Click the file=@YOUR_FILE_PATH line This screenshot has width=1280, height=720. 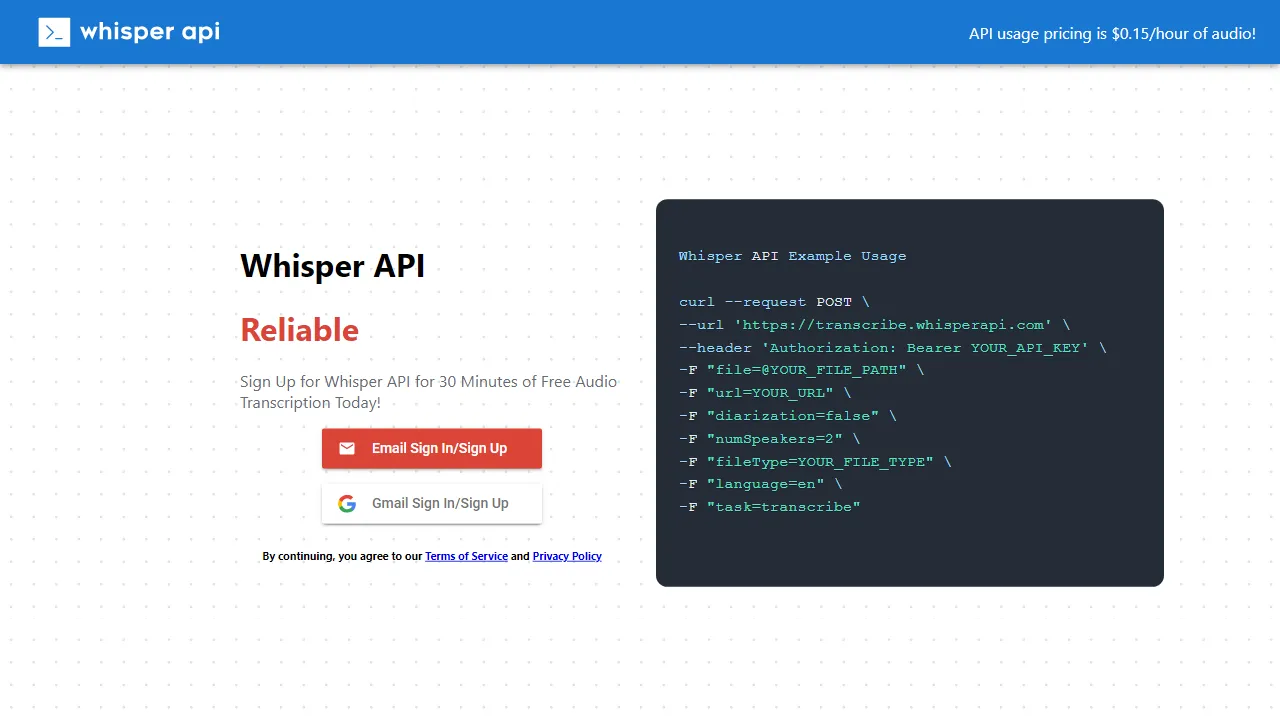(801, 370)
